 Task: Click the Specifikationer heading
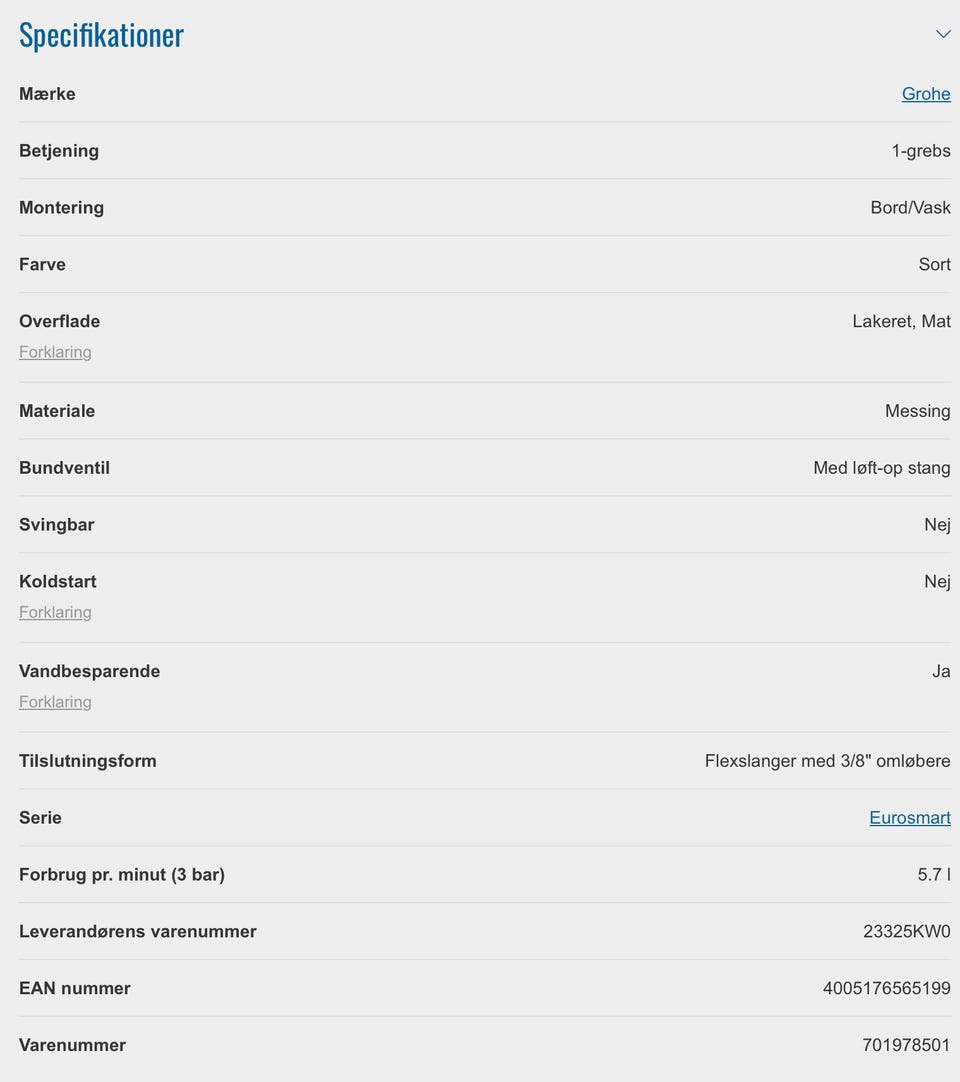pyautogui.click(x=101, y=35)
